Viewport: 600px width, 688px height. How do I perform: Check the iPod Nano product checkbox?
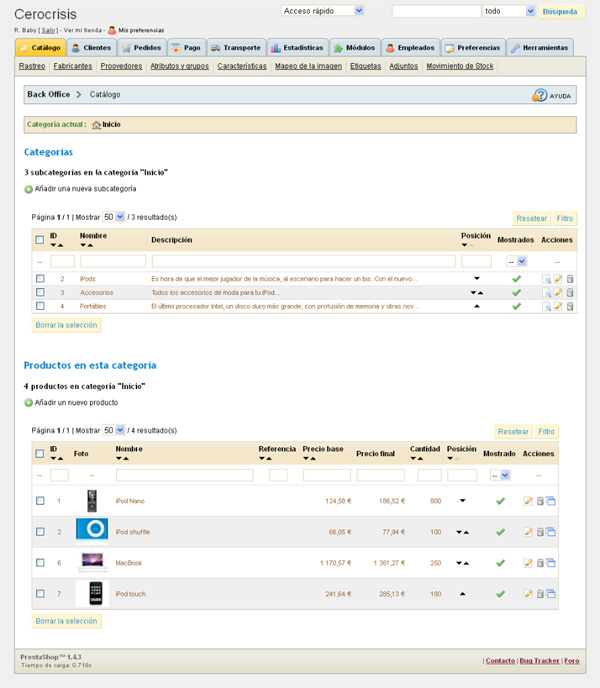pyautogui.click(x=40, y=500)
